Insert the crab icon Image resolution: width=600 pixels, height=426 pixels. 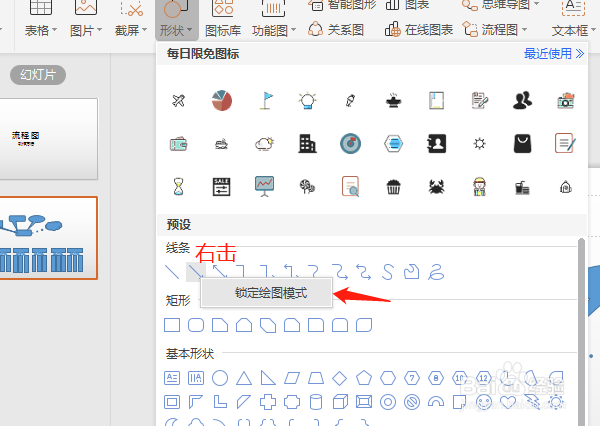436,187
